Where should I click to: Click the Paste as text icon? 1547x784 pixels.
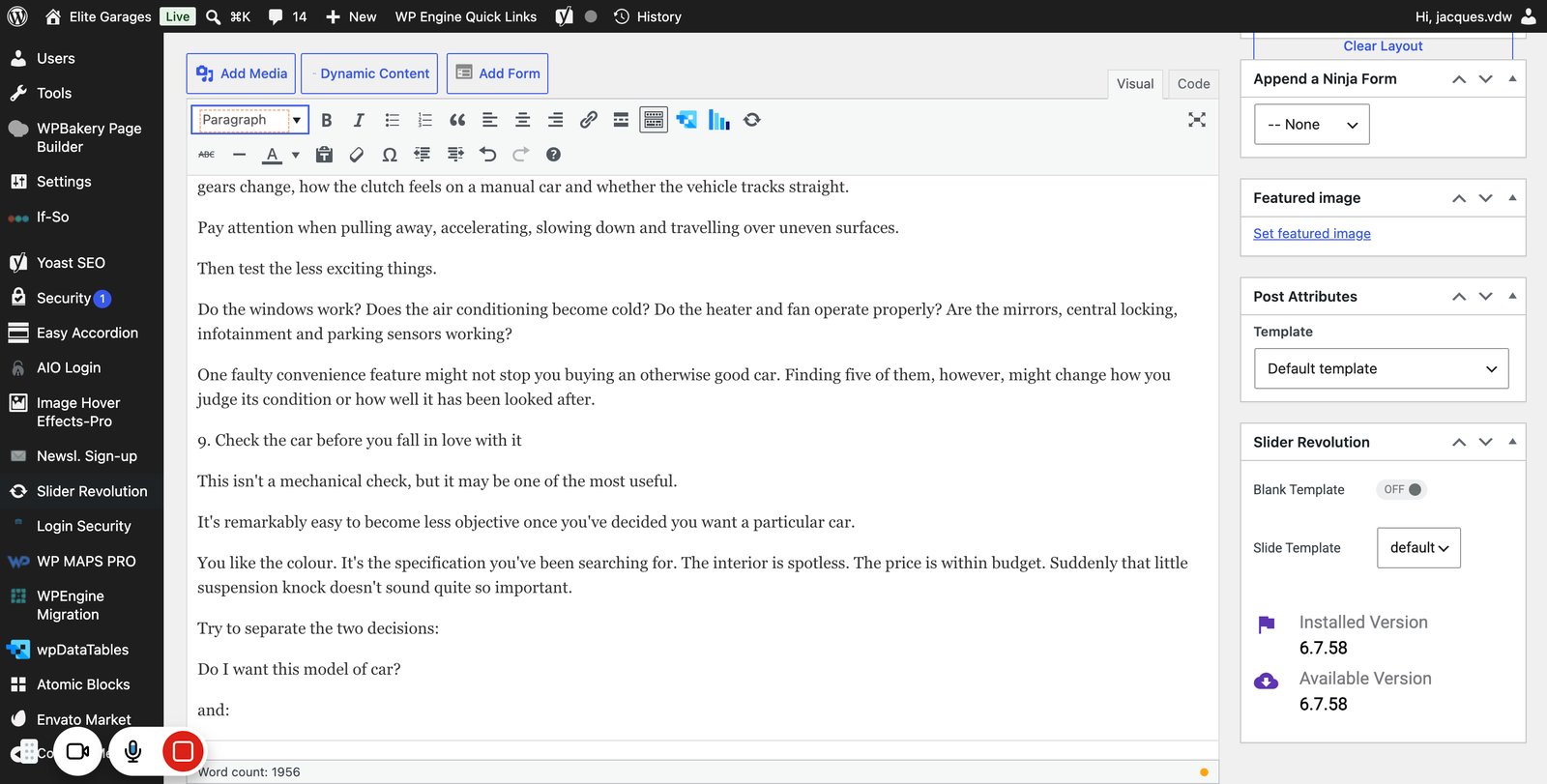324,155
